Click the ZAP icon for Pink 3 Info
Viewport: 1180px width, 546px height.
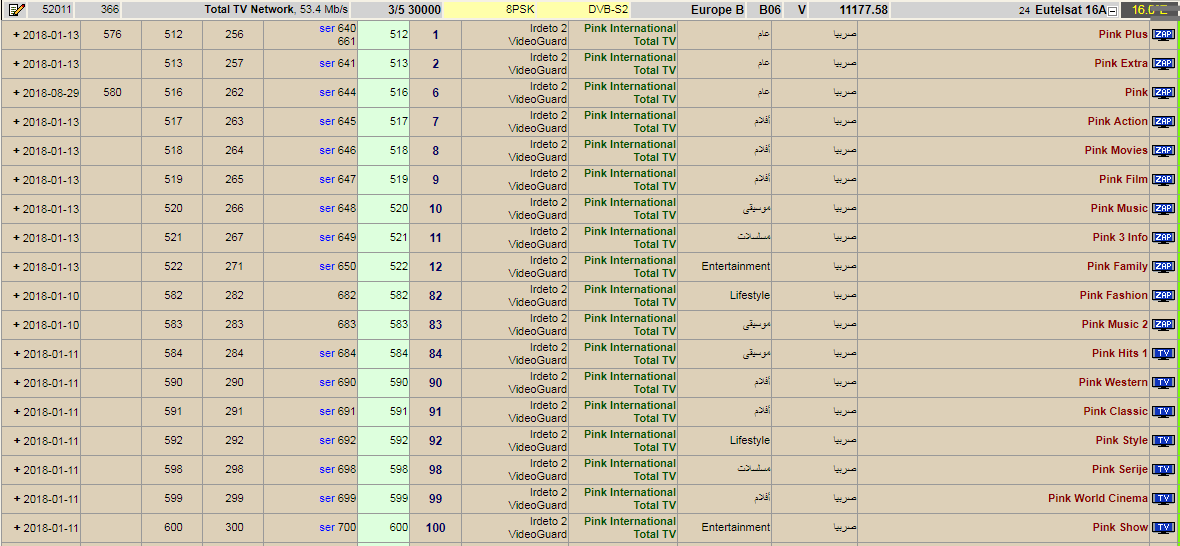(1163, 238)
